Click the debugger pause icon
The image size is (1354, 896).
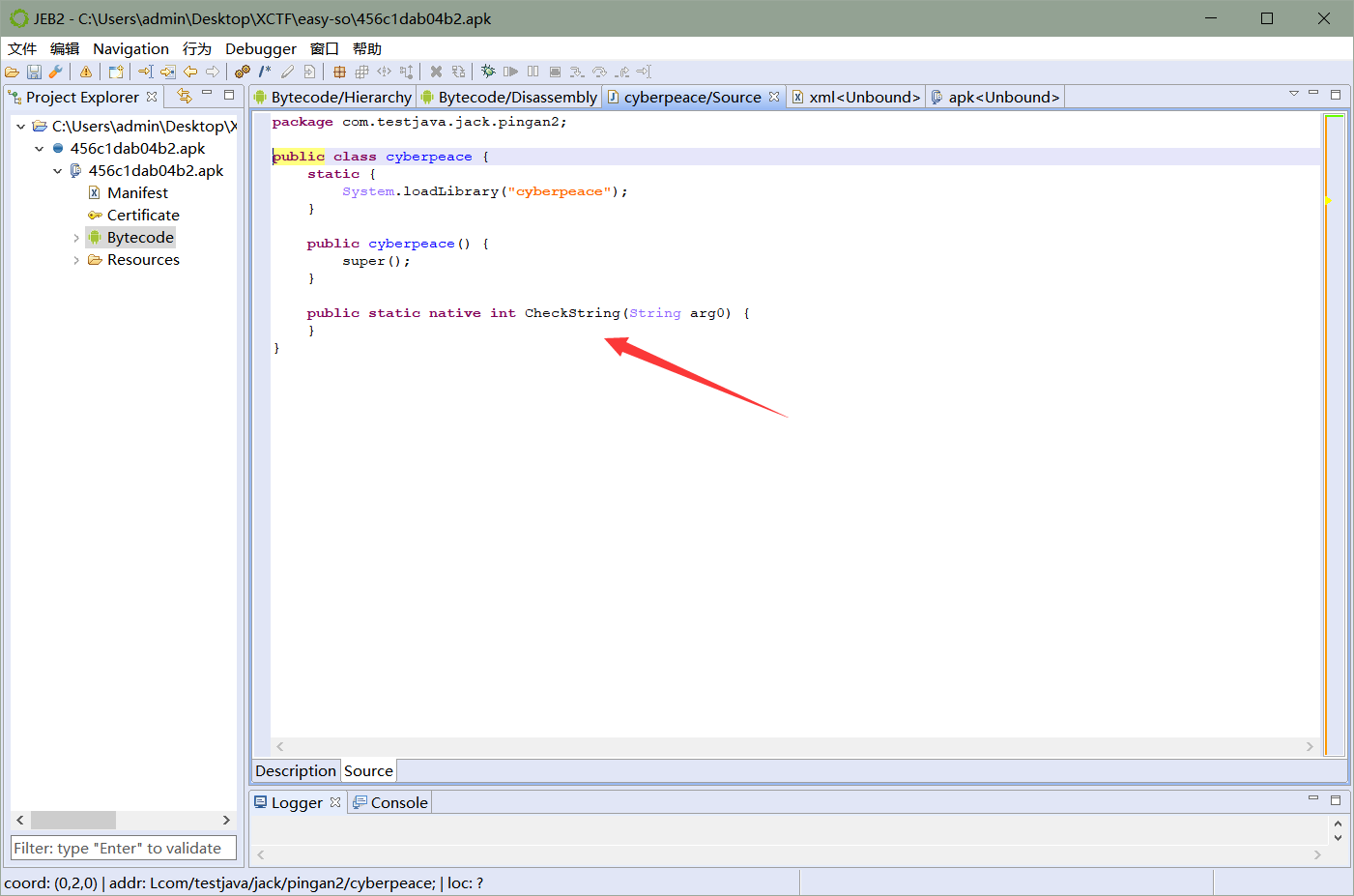(533, 72)
